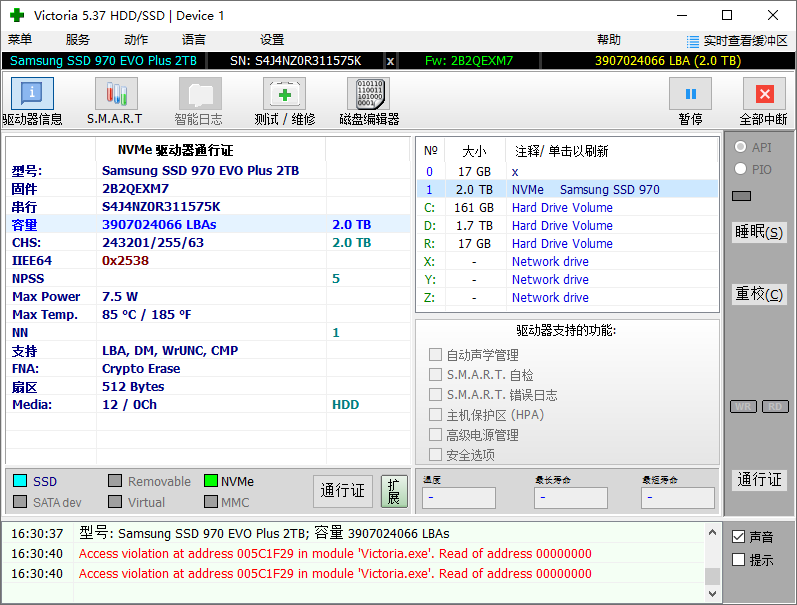This screenshot has width=797, height=605.
Task: Toggle the S.M.A.R.T. 错误日志 checkbox
Action: pos(435,395)
